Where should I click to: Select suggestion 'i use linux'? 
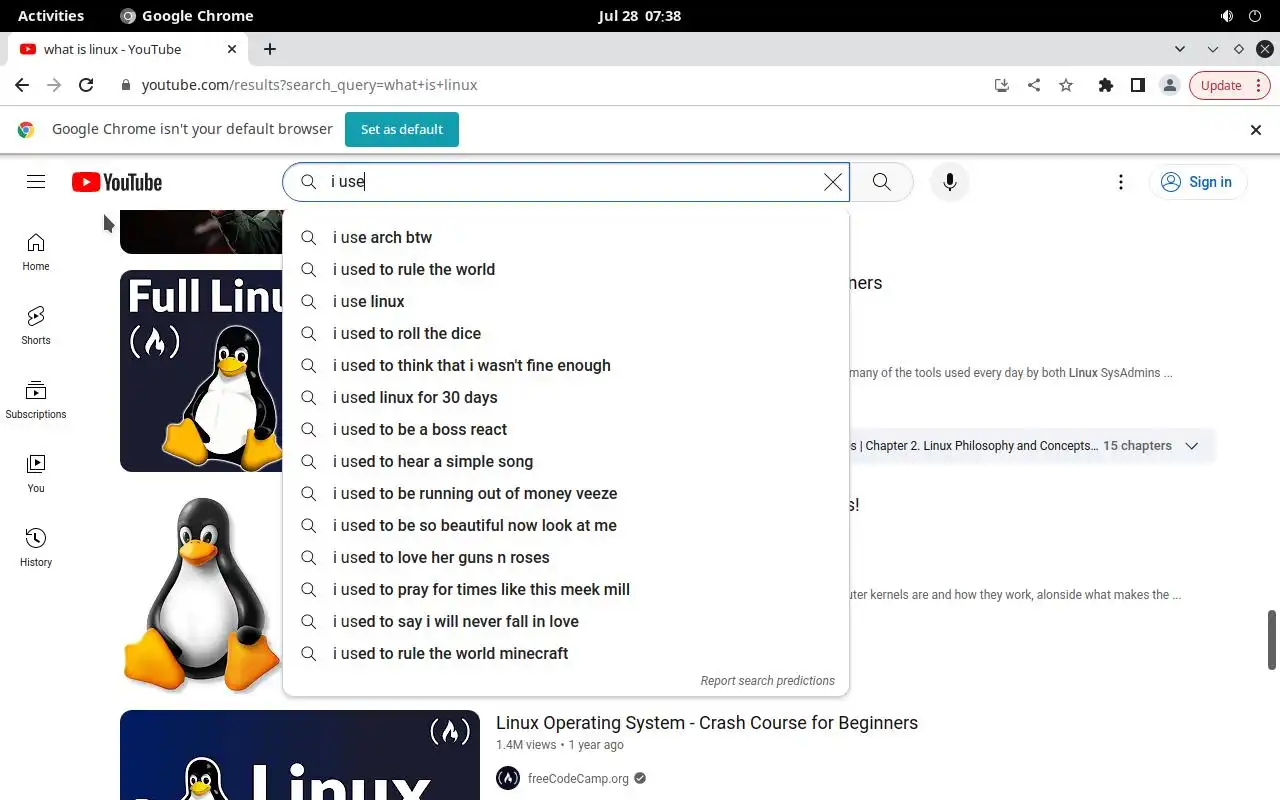[566, 301]
